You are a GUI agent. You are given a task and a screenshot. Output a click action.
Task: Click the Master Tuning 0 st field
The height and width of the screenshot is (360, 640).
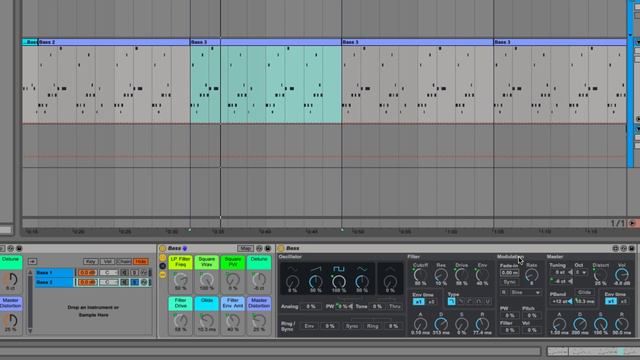pos(560,272)
